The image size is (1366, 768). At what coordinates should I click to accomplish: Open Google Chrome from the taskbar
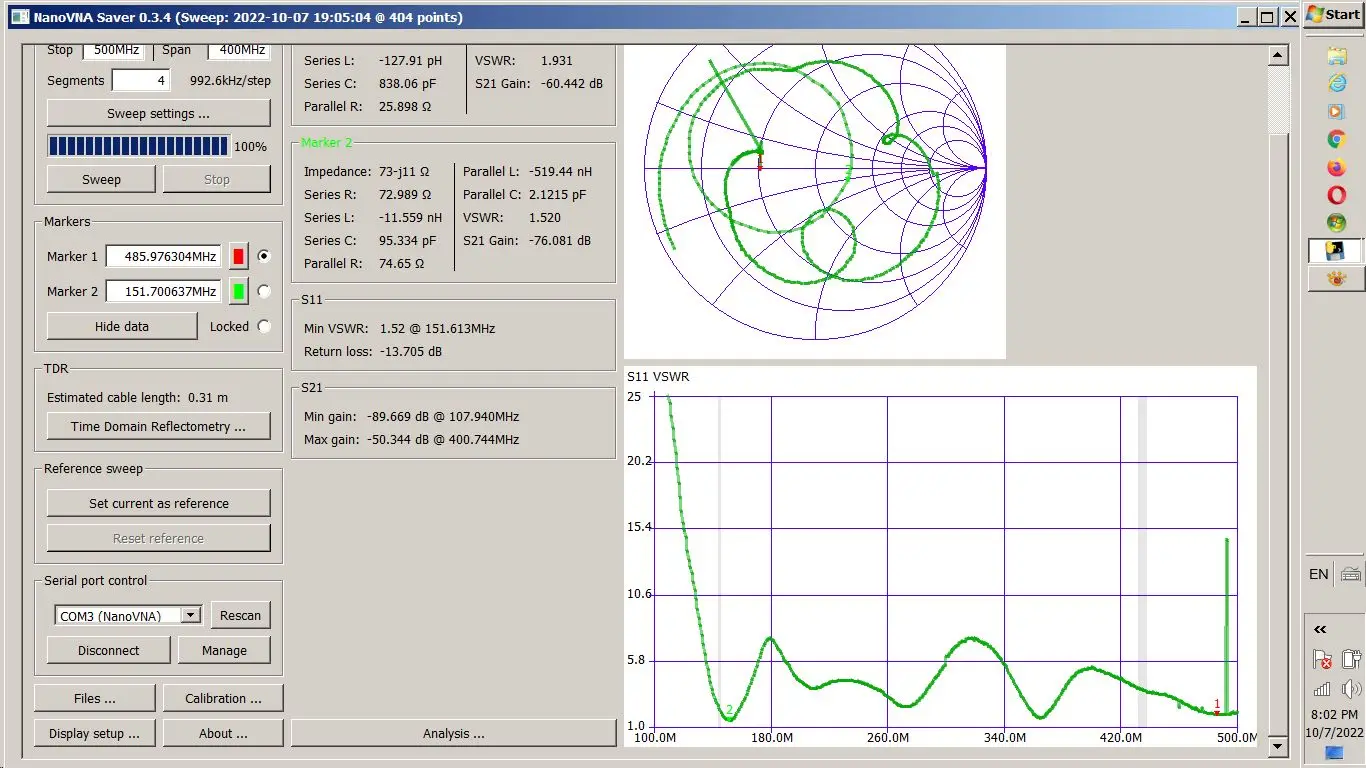tap(1335, 139)
